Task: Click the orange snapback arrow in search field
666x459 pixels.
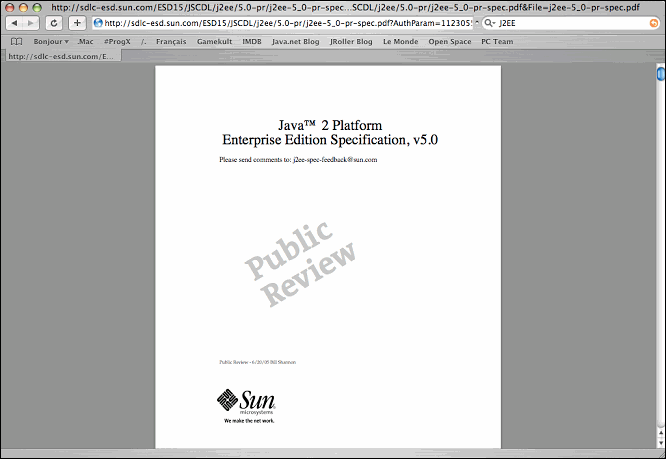Action: point(654,23)
